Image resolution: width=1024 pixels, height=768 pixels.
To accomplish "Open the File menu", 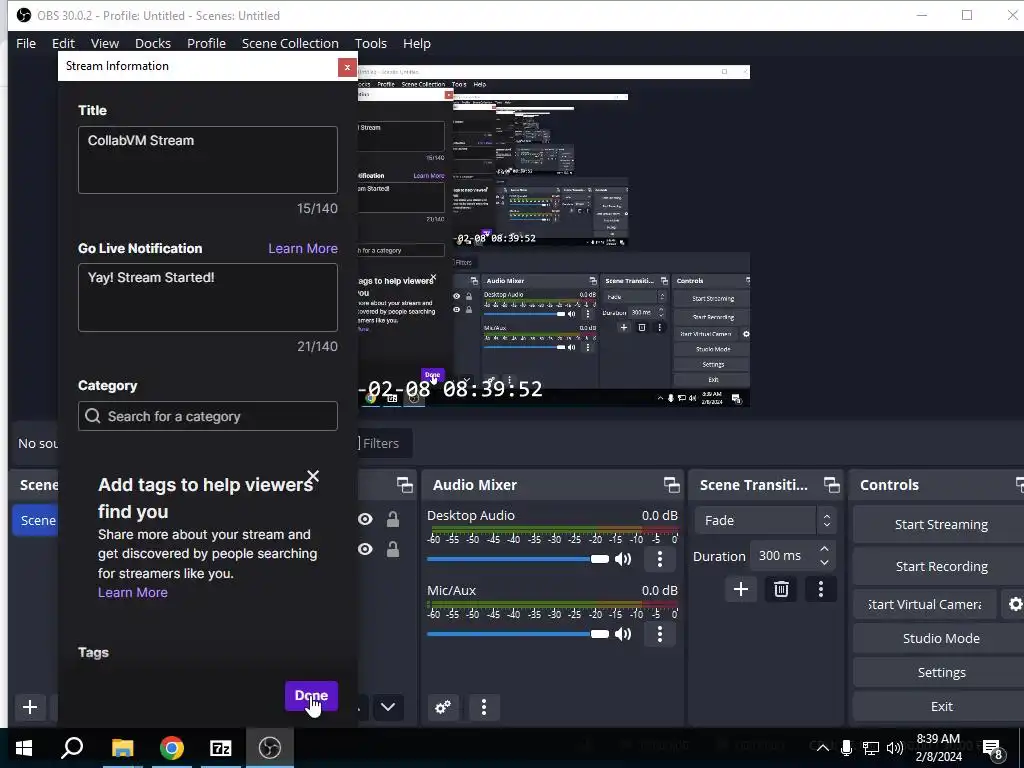I will (x=26, y=43).
